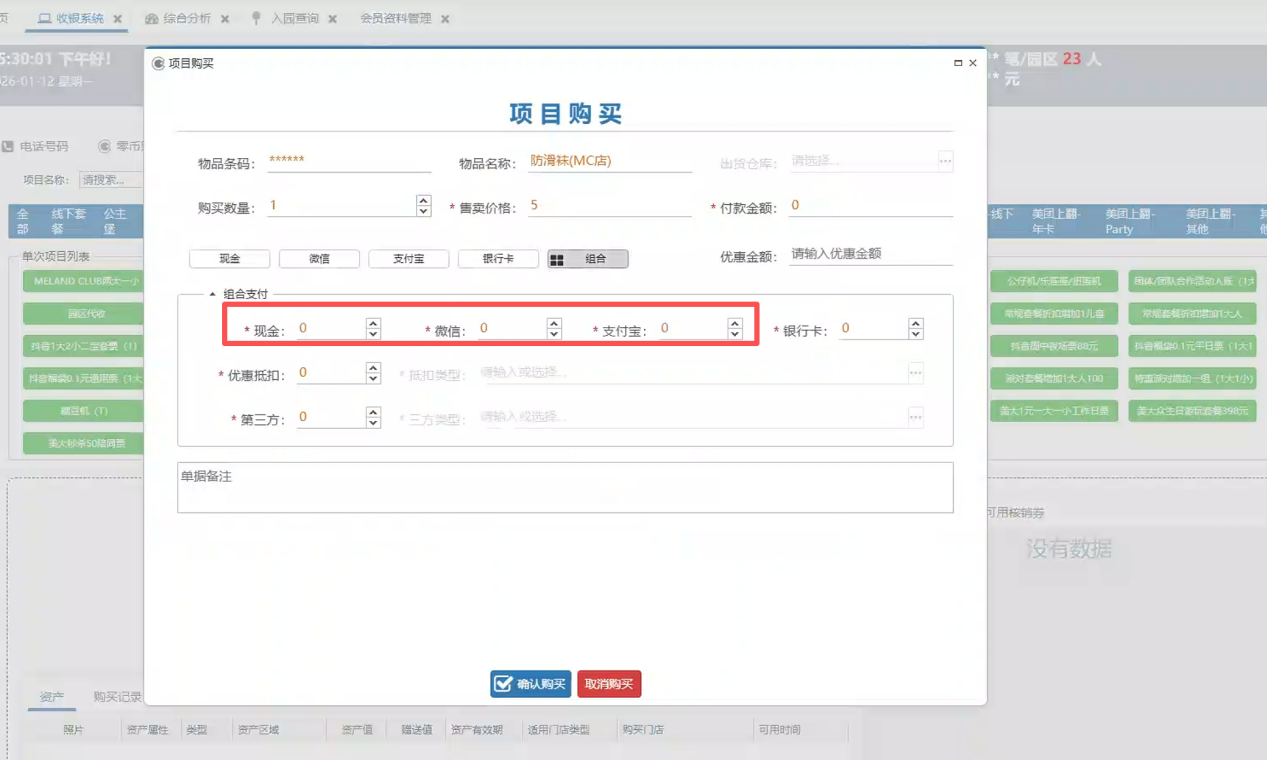The image size is (1267, 760).
Task: Select 支付宝 payment method
Action: pyautogui.click(x=408, y=259)
